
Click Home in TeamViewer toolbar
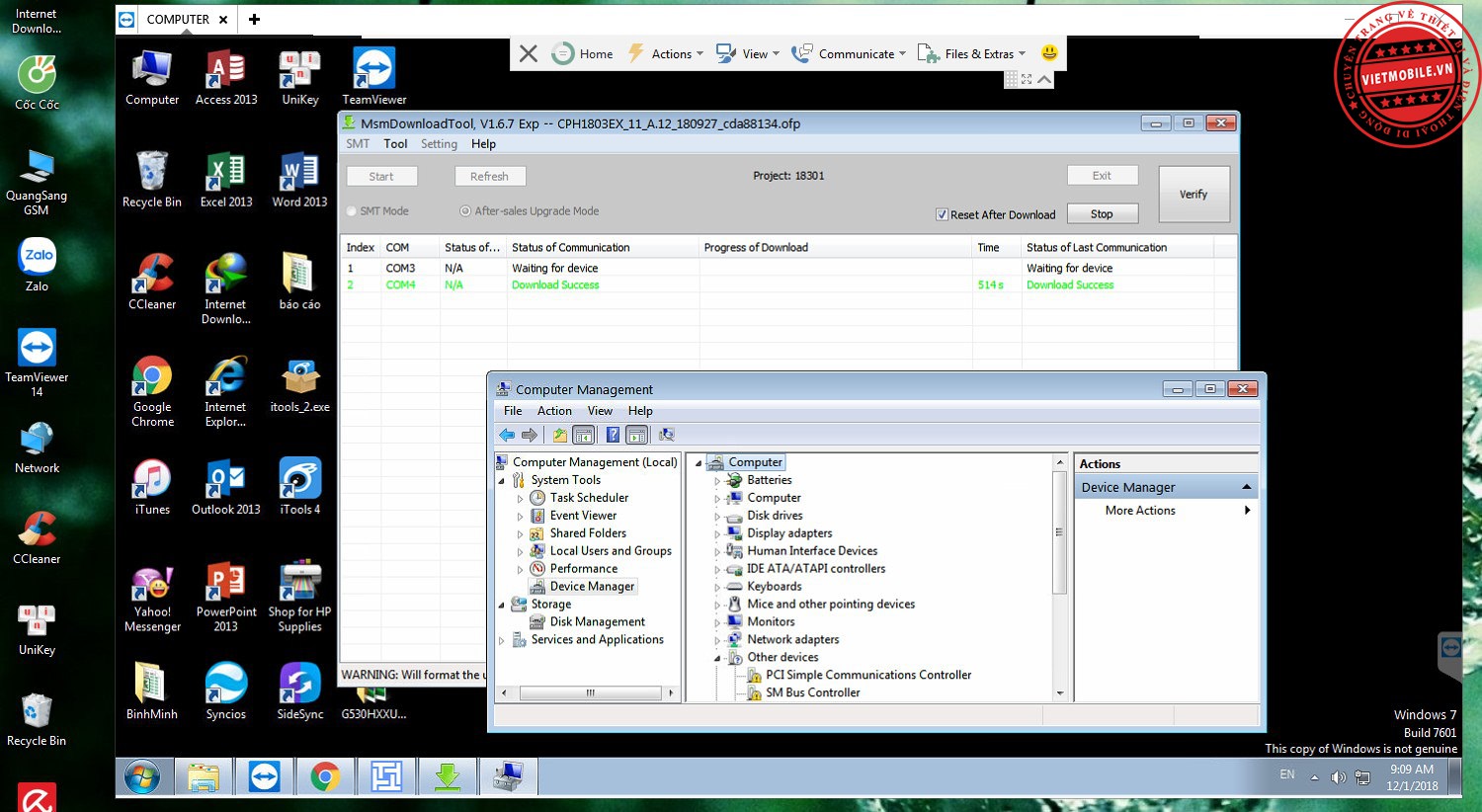[x=584, y=53]
